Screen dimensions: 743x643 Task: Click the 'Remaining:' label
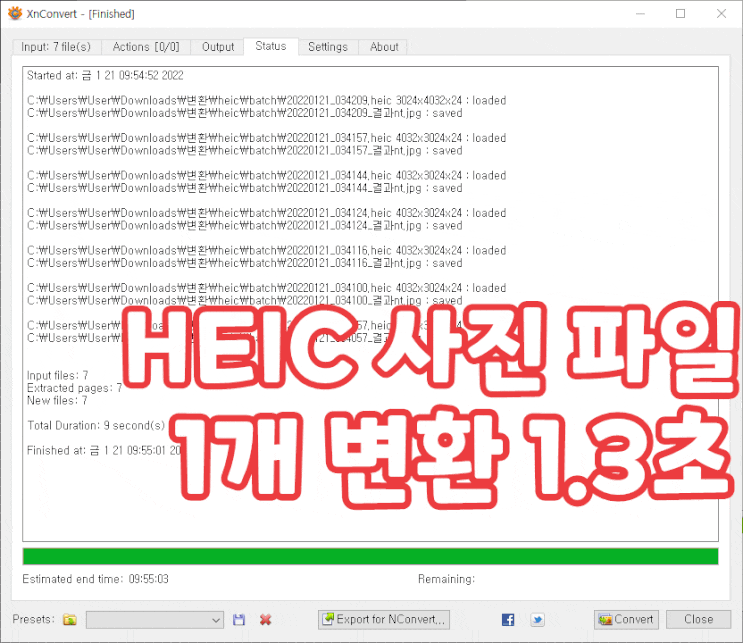point(446,579)
